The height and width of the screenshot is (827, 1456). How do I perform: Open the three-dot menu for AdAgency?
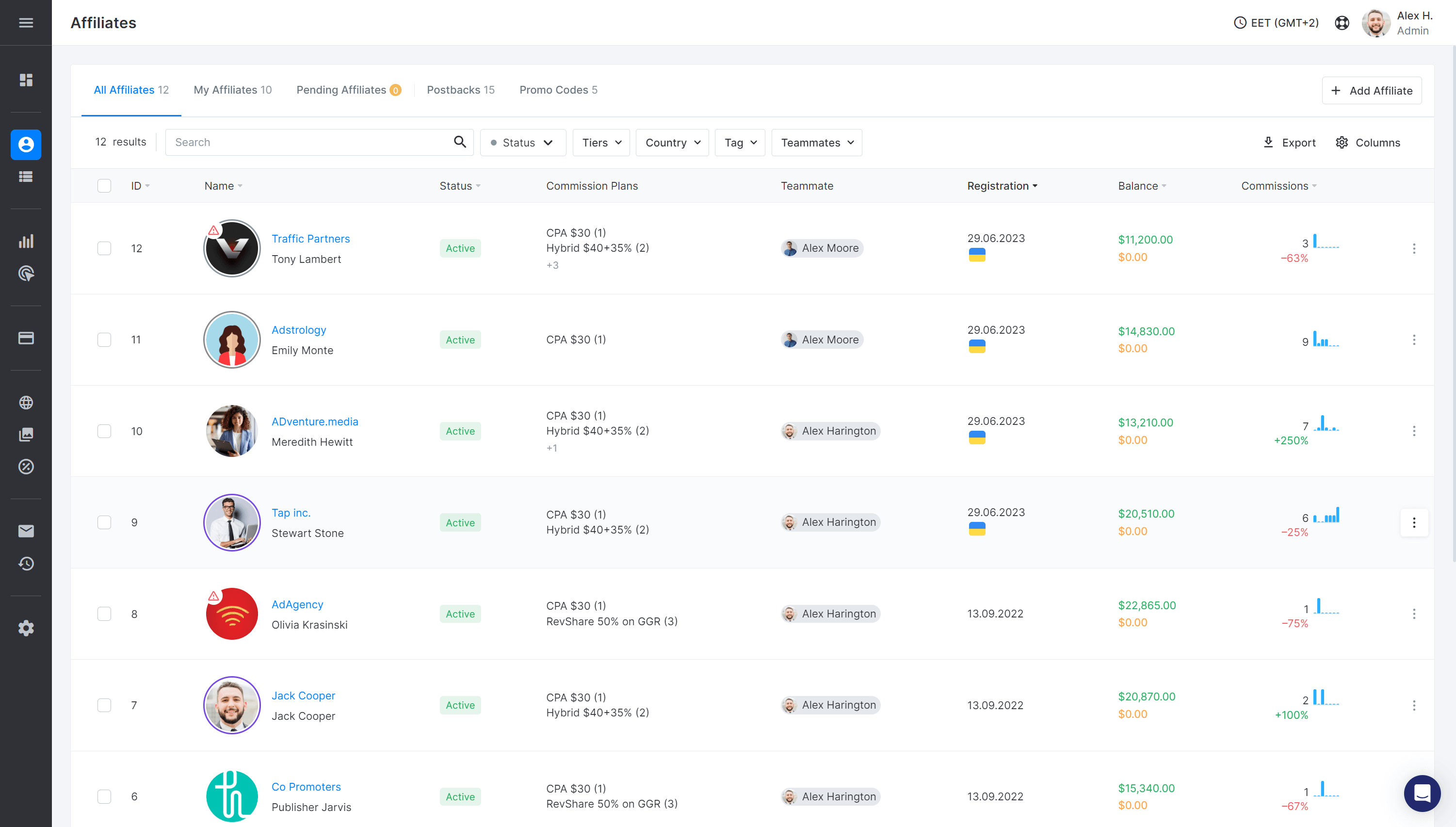coord(1414,614)
